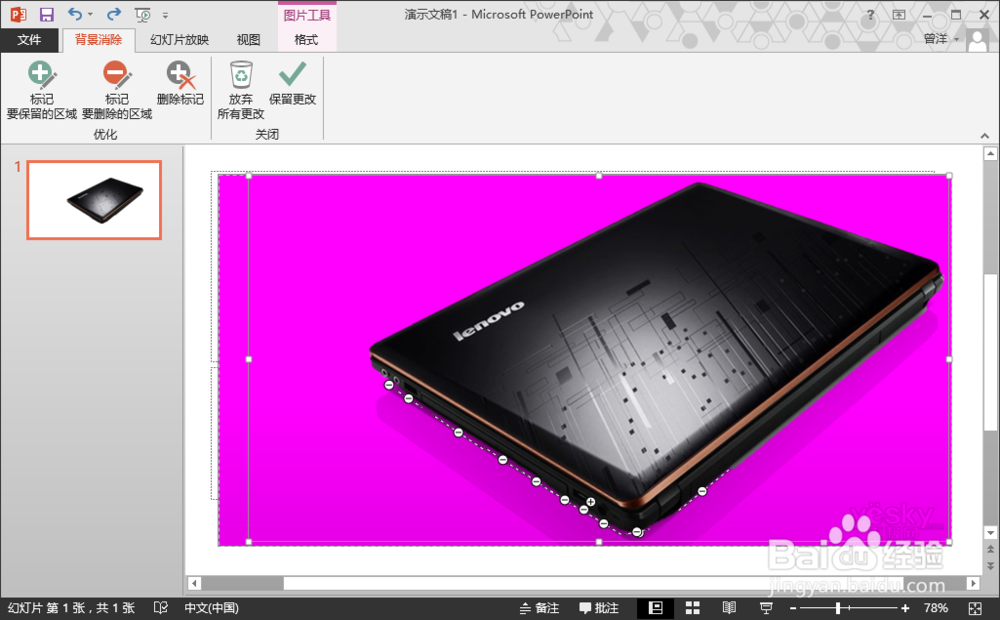Collapse the ribbon with chevron
This screenshot has width=1000, height=620.
985,135
